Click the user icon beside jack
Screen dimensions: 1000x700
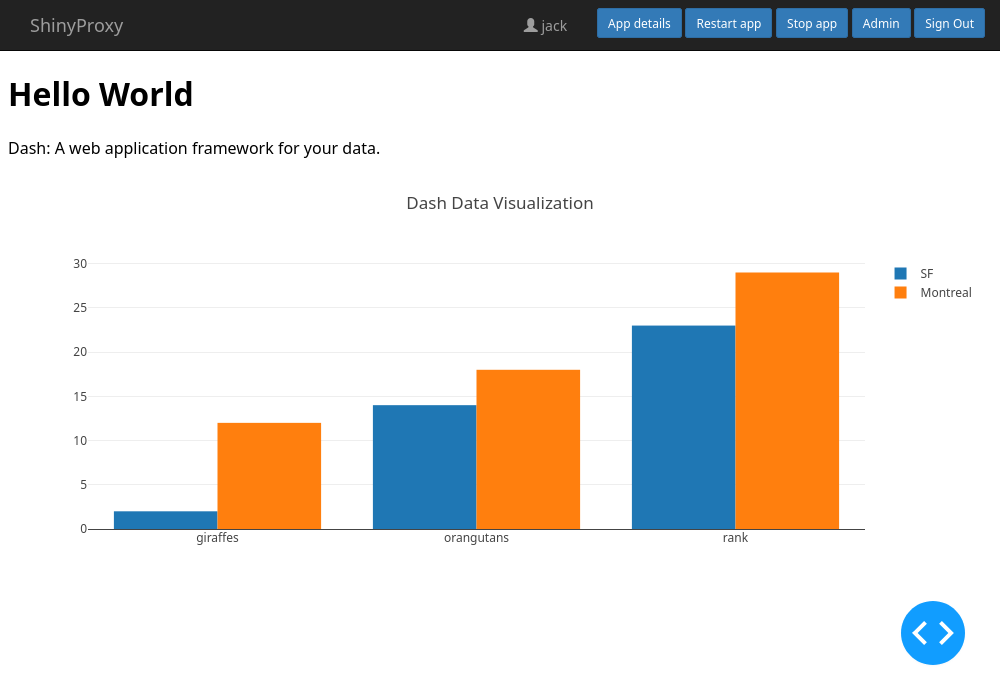point(531,26)
